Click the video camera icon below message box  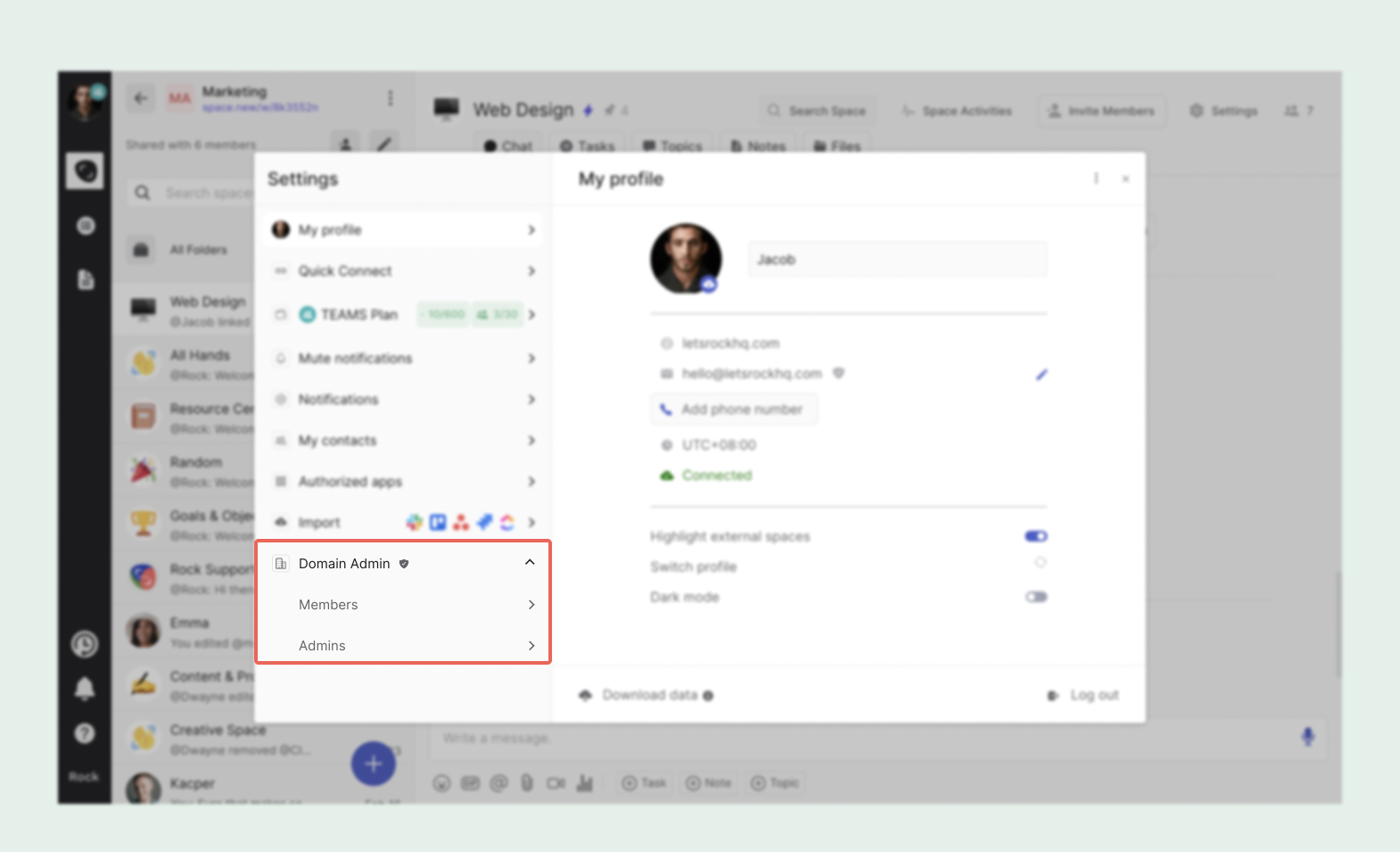pos(556,783)
